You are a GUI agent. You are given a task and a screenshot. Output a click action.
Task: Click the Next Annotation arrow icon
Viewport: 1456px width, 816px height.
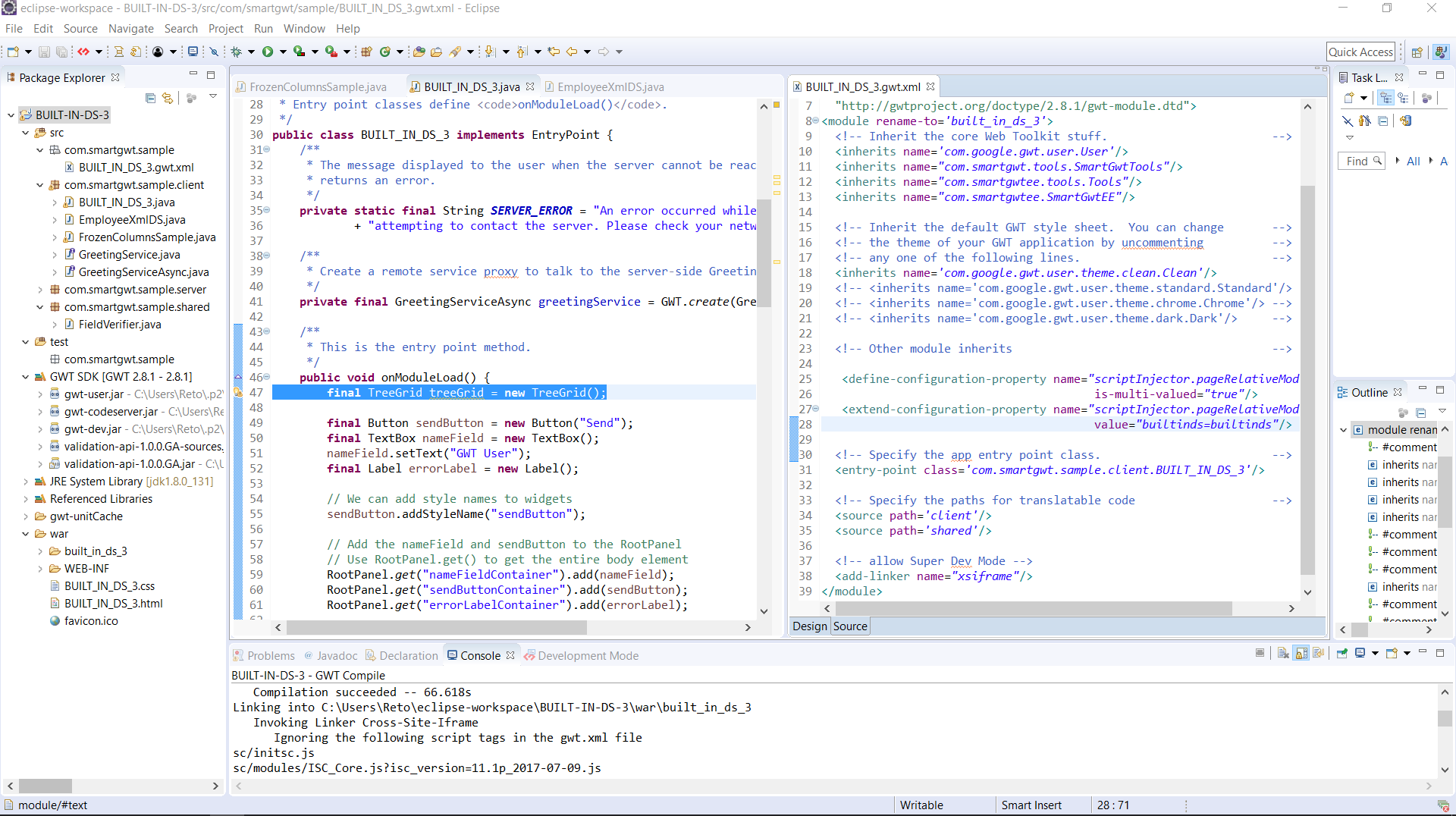(490, 52)
